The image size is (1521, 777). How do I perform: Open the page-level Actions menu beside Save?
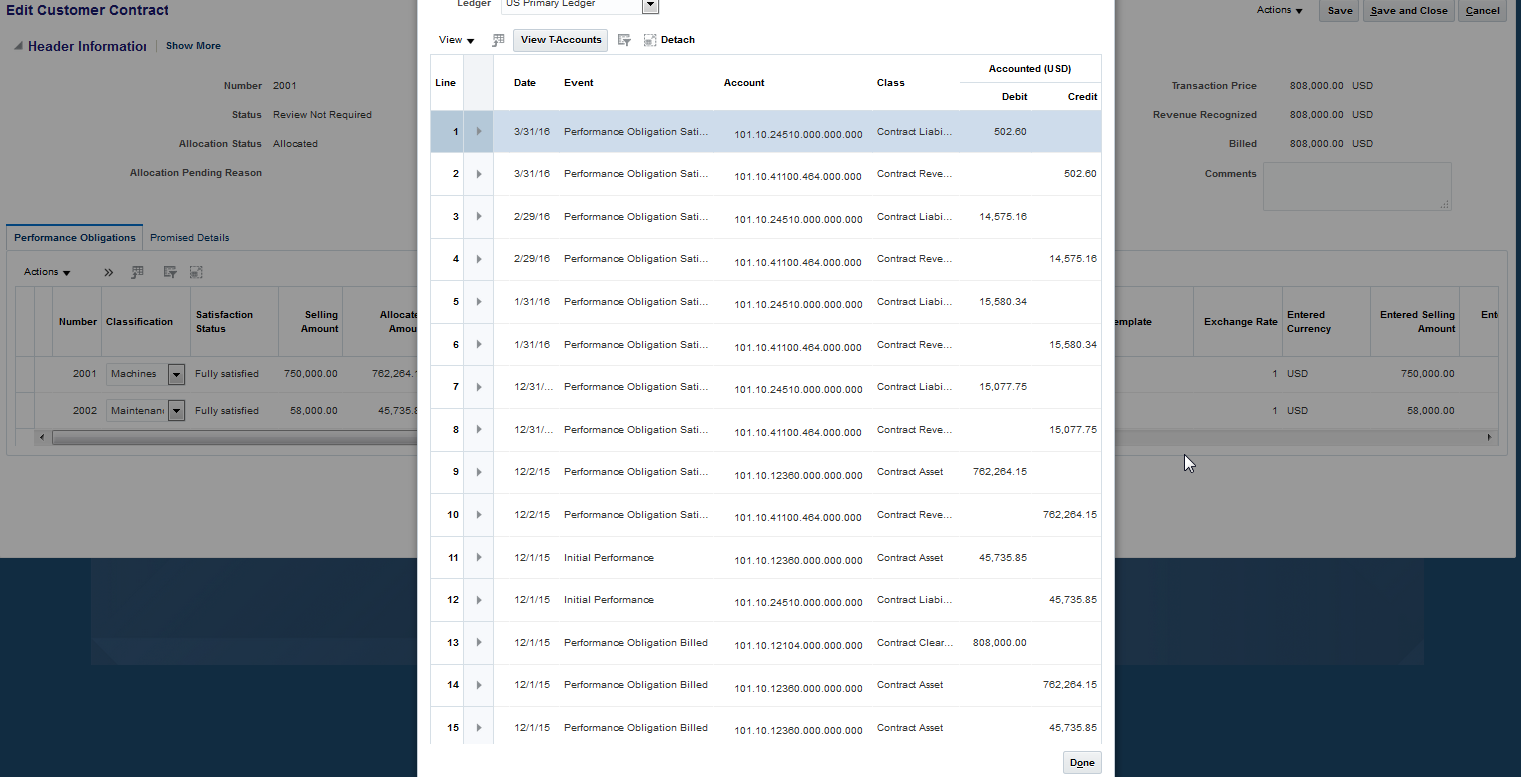[x=1280, y=10]
